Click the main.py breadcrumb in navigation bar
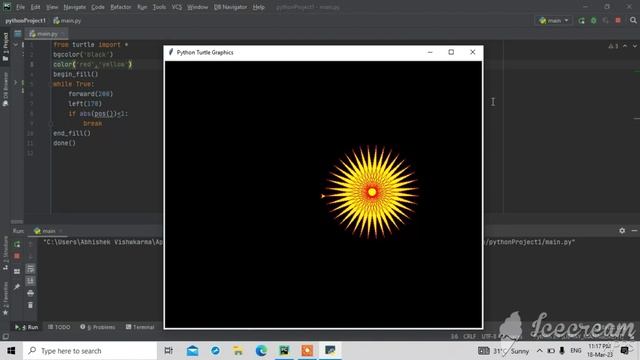Image resolution: width=640 pixels, height=360 pixels. pos(67,20)
